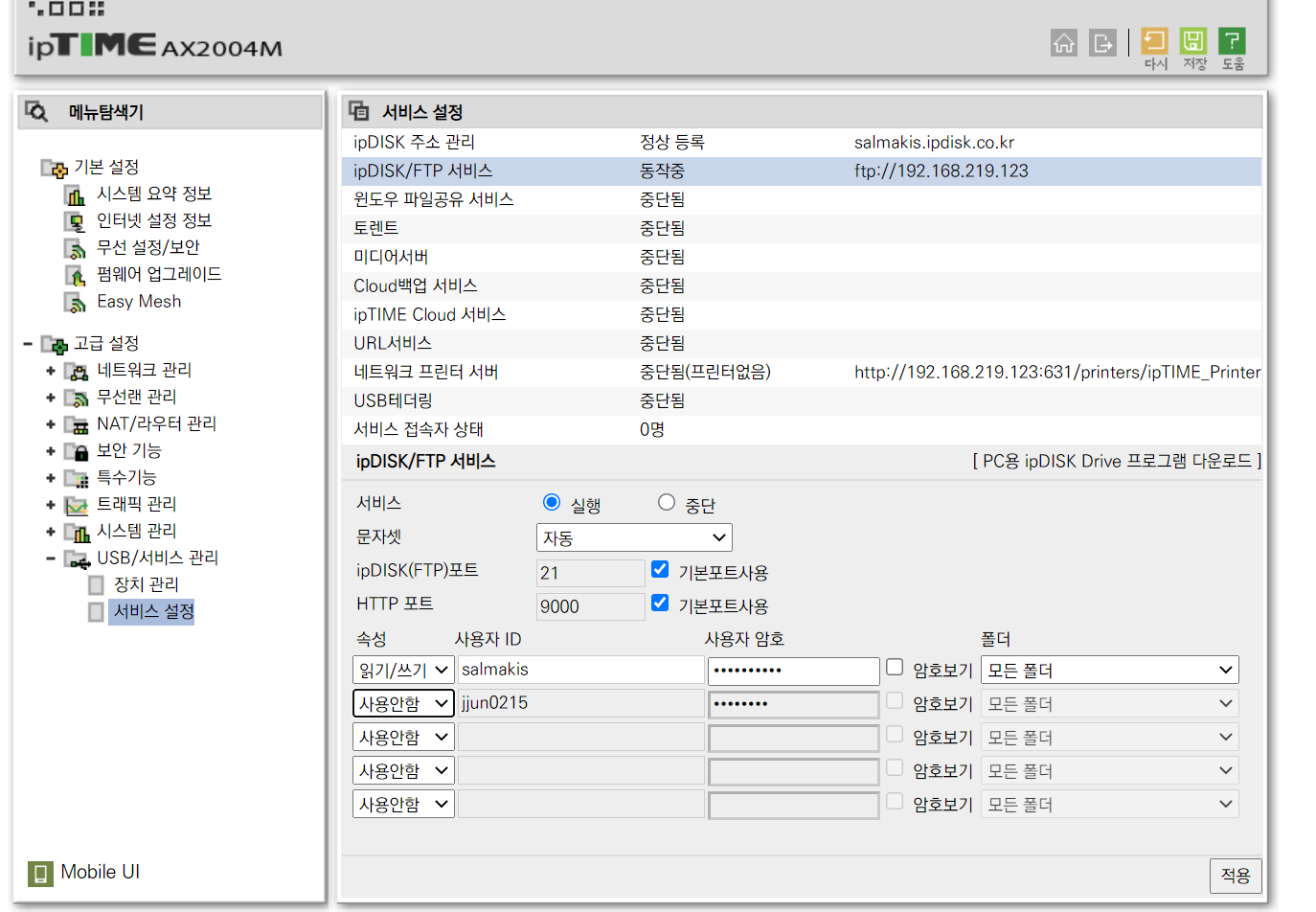
Task: Click the password field for salmakis
Action: pos(794,671)
